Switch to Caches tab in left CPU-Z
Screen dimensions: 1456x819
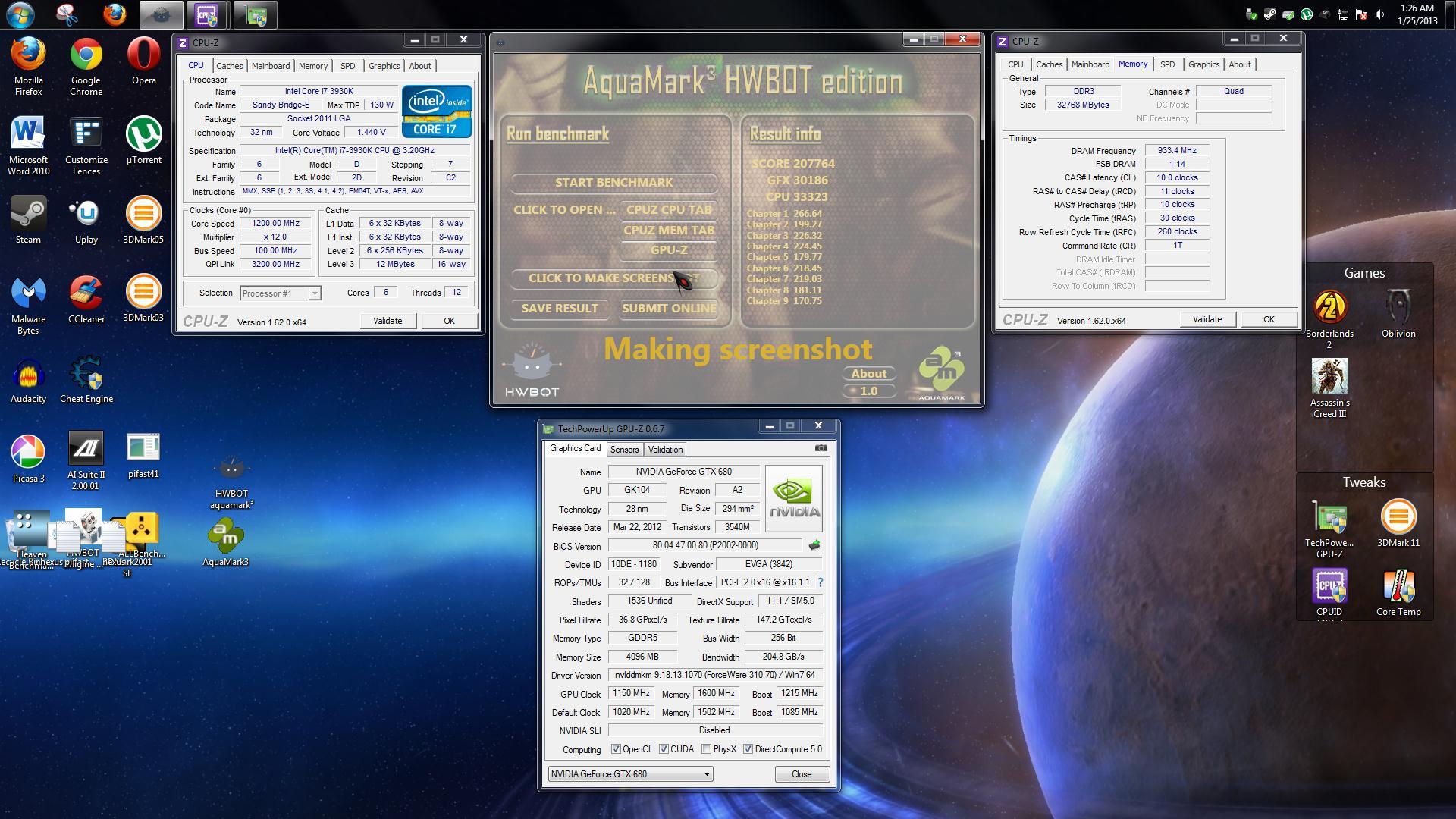coord(229,66)
